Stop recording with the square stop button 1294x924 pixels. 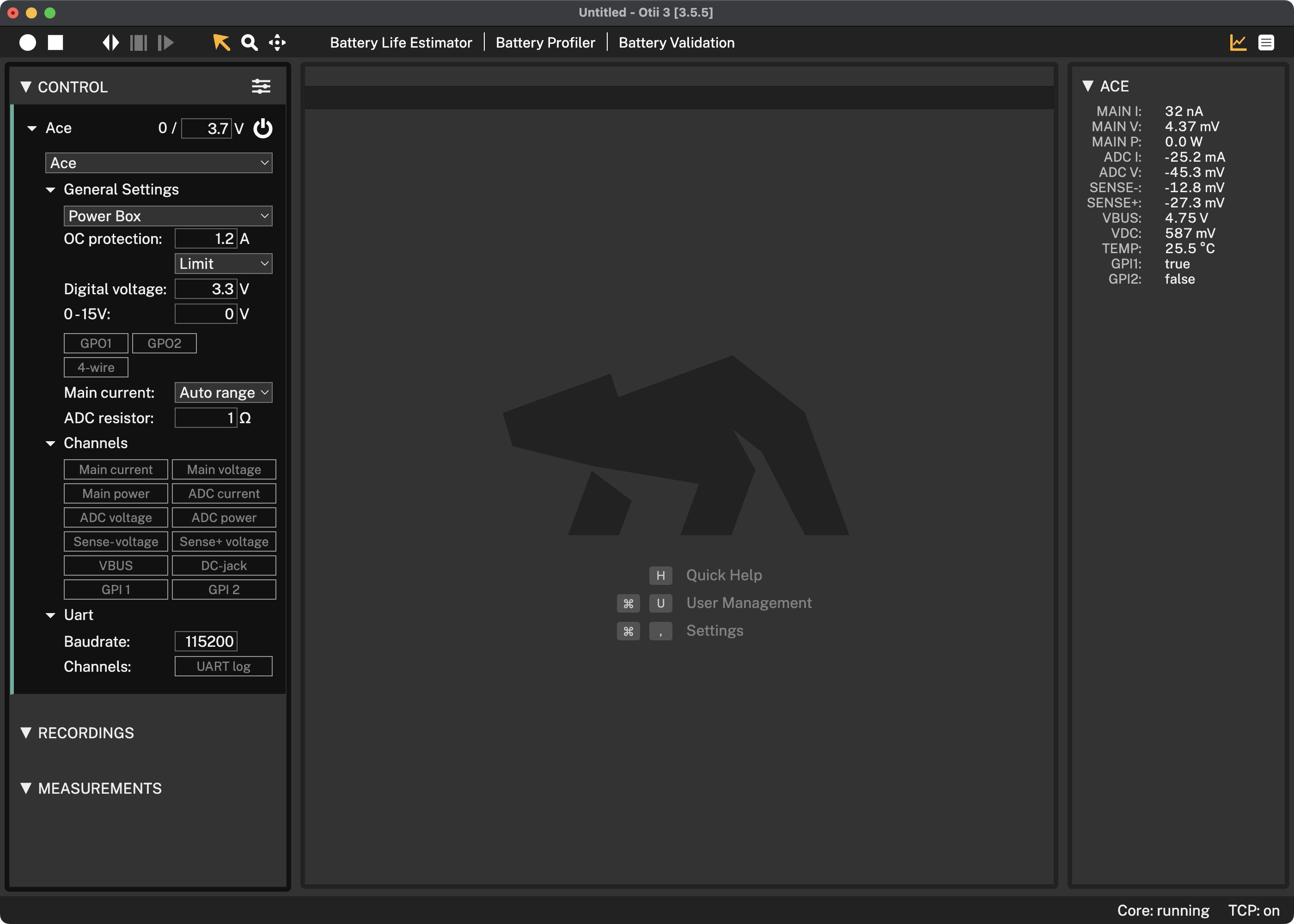[x=55, y=43]
